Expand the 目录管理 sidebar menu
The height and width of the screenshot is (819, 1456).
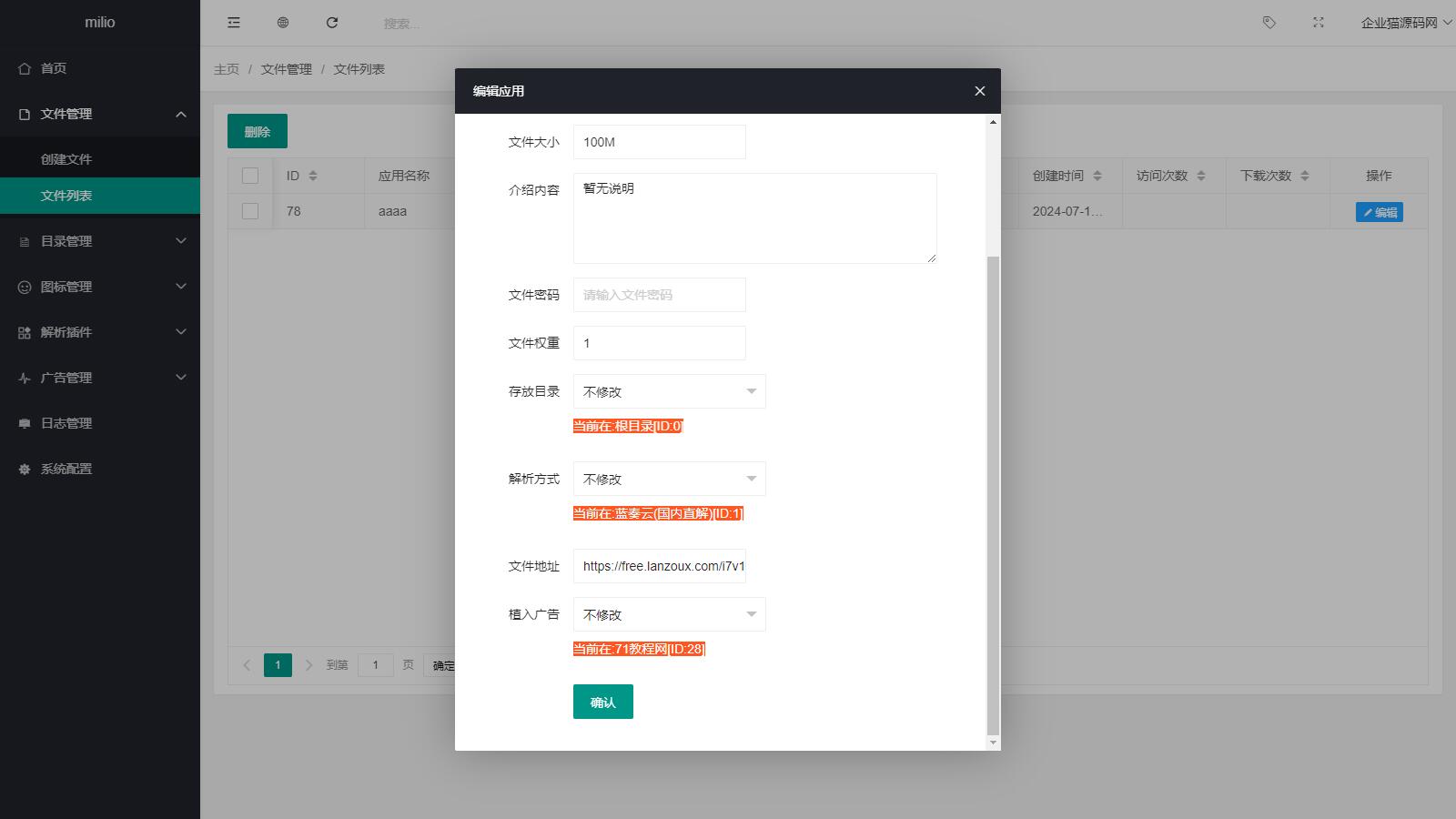pyautogui.click(x=100, y=241)
